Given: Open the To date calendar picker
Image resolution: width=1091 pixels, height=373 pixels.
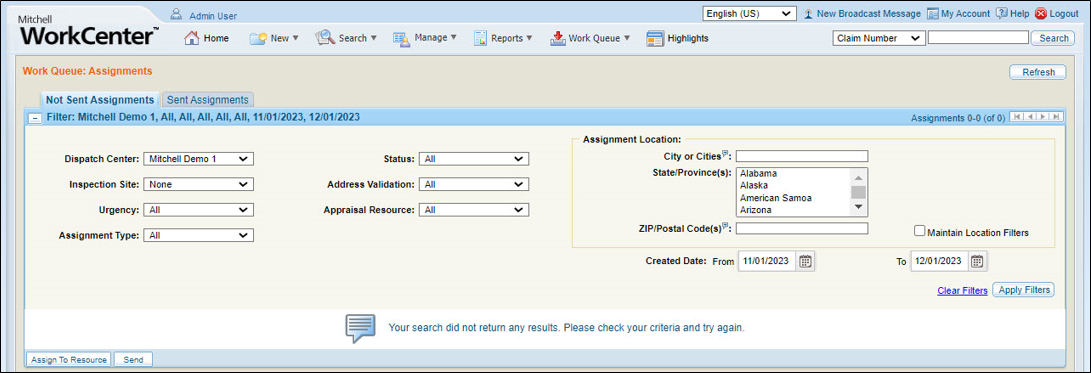Looking at the screenshot, I should point(978,261).
